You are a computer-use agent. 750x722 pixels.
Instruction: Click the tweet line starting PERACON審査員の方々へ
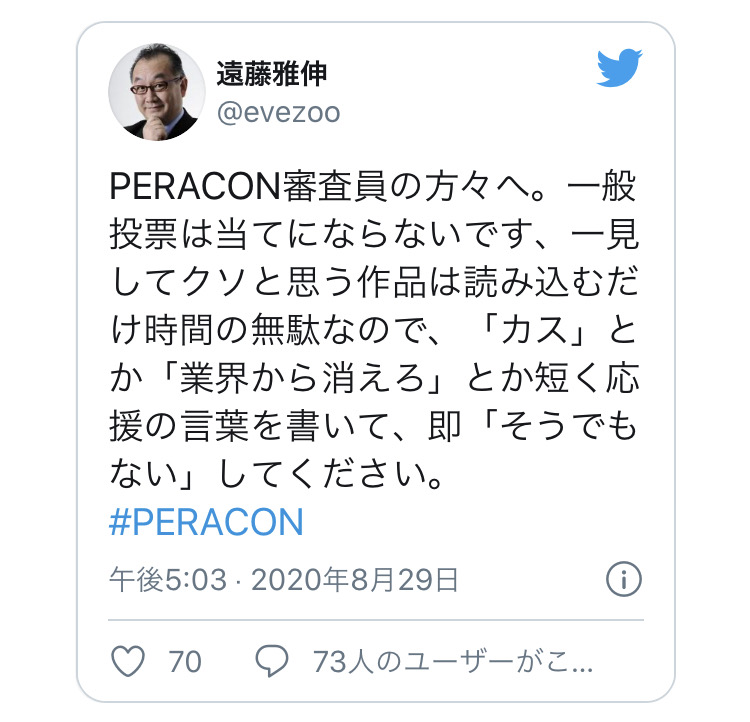pos(374,186)
